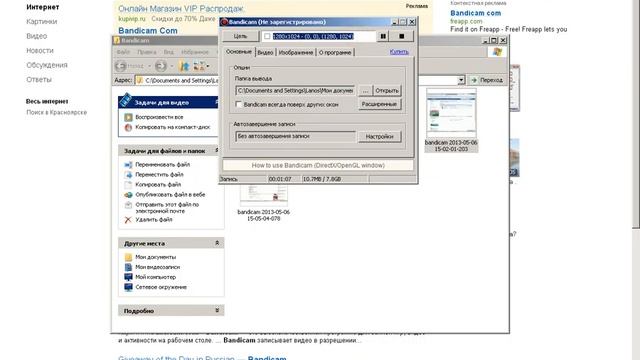This screenshot has width=640, height=360.
Task: Open Мои документы folder icon
Action: [x=128, y=257]
